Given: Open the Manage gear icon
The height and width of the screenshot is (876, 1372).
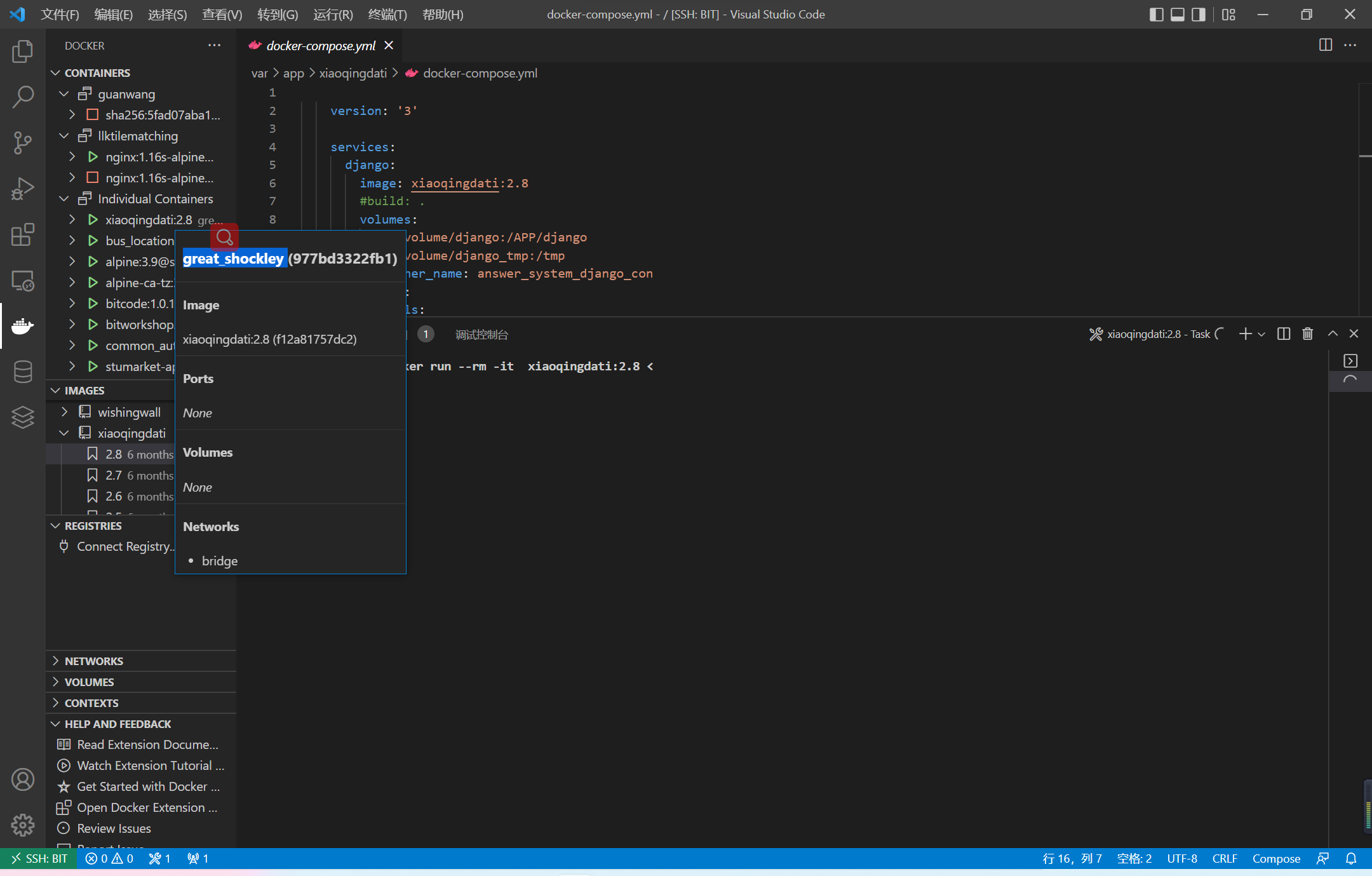Looking at the screenshot, I should click(23, 825).
